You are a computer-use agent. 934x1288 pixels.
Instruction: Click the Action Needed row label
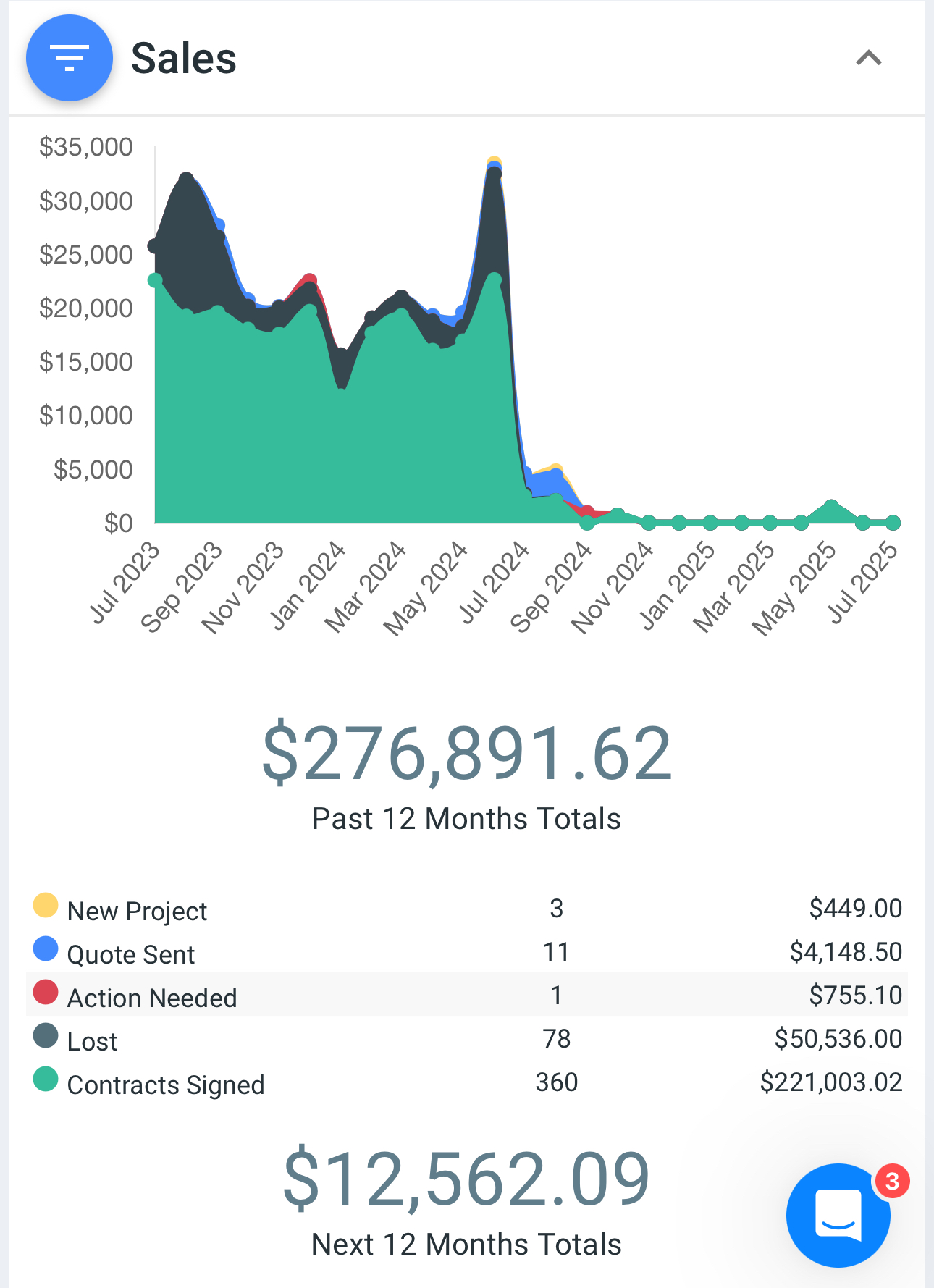click(152, 998)
